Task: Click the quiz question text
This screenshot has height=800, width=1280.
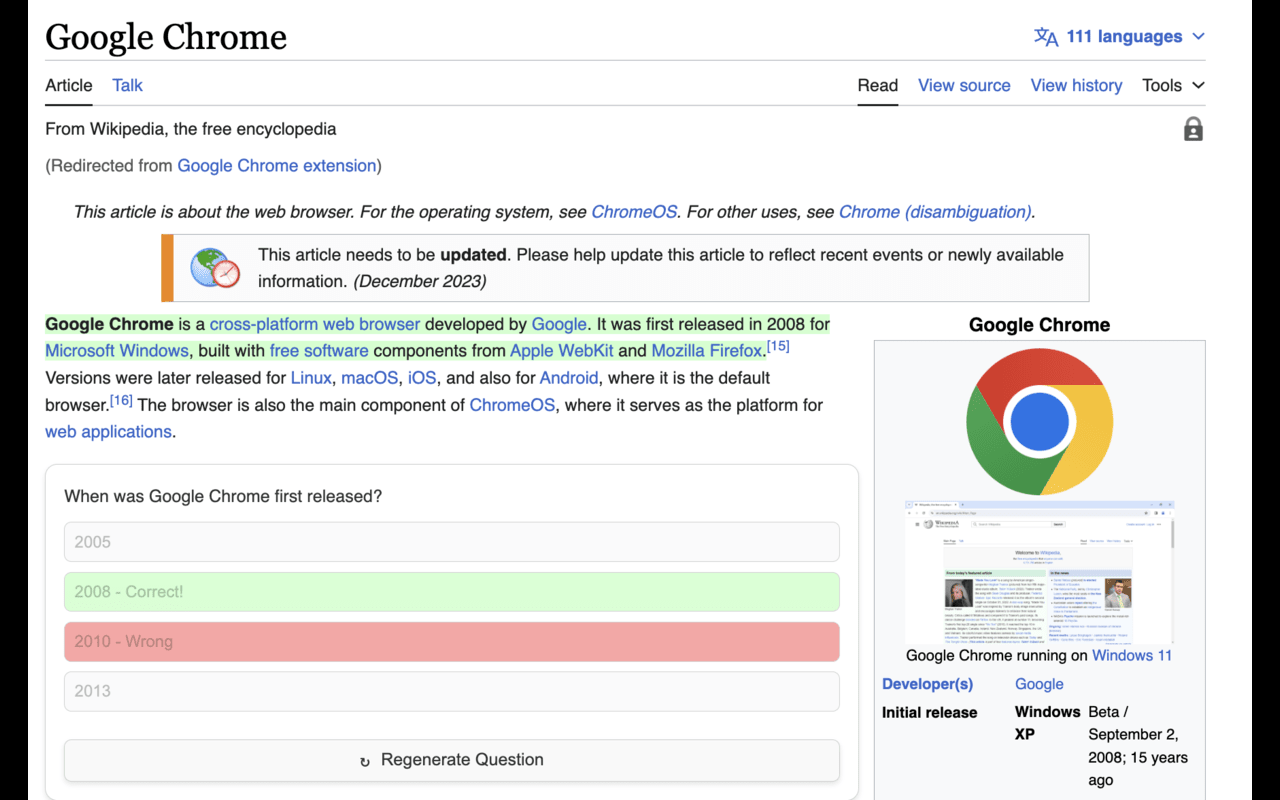Action: (223, 496)
